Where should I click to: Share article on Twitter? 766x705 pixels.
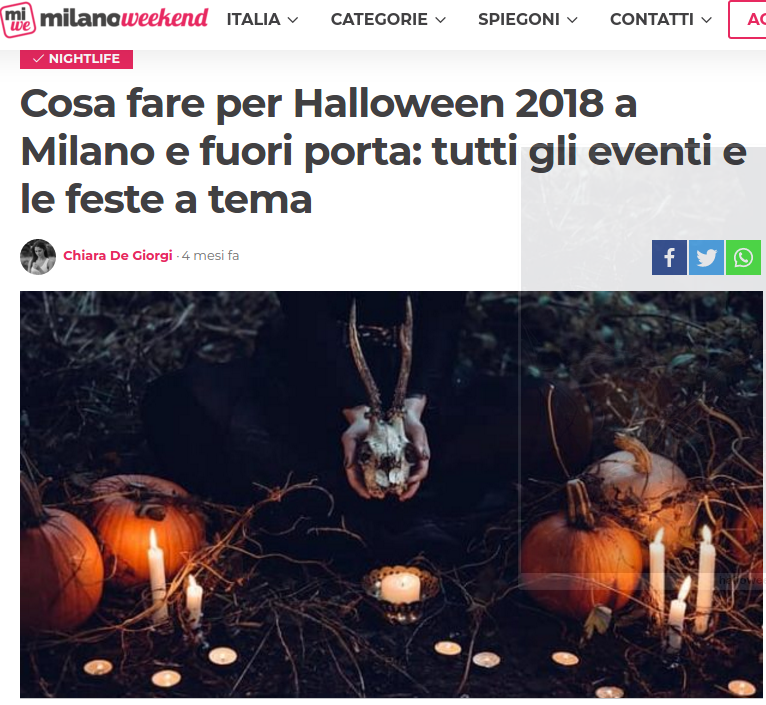click(706, 257)
